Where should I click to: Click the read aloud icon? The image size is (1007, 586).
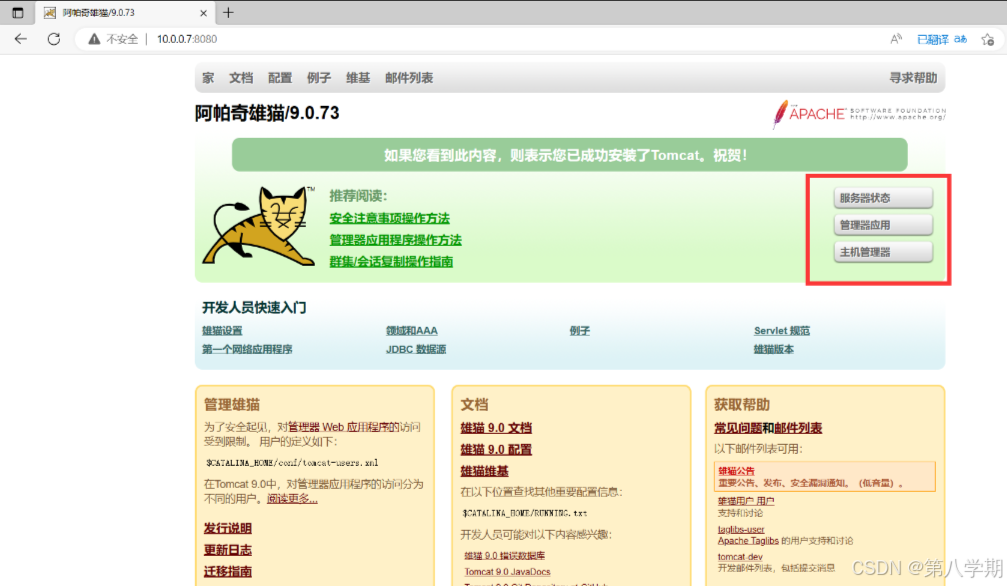coord(896,39)
